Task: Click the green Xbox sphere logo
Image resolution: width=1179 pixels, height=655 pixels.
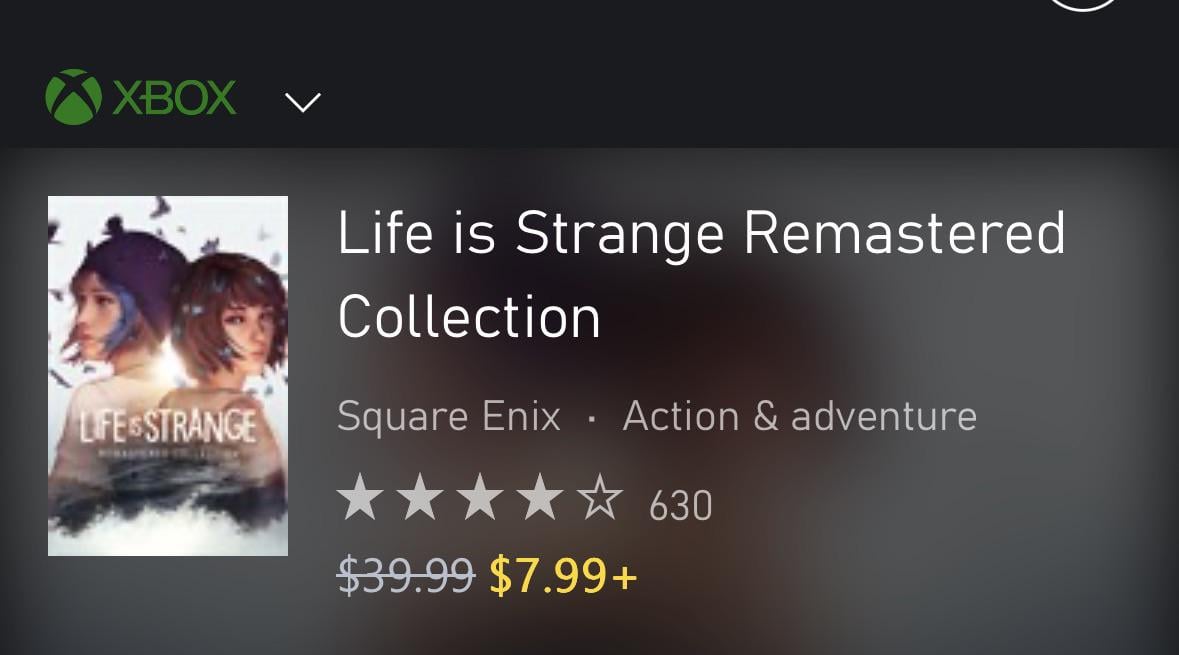Action: tap(73, 97)
